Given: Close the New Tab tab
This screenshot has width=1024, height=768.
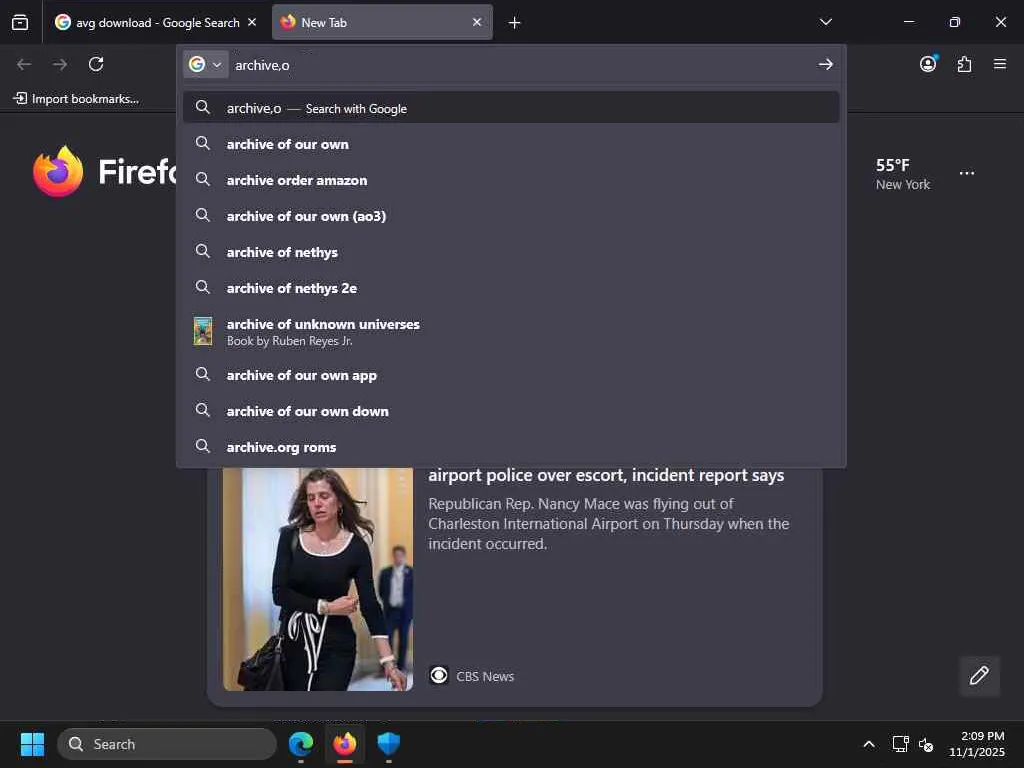Looking at the screenshot, I should tap(477, 22).
